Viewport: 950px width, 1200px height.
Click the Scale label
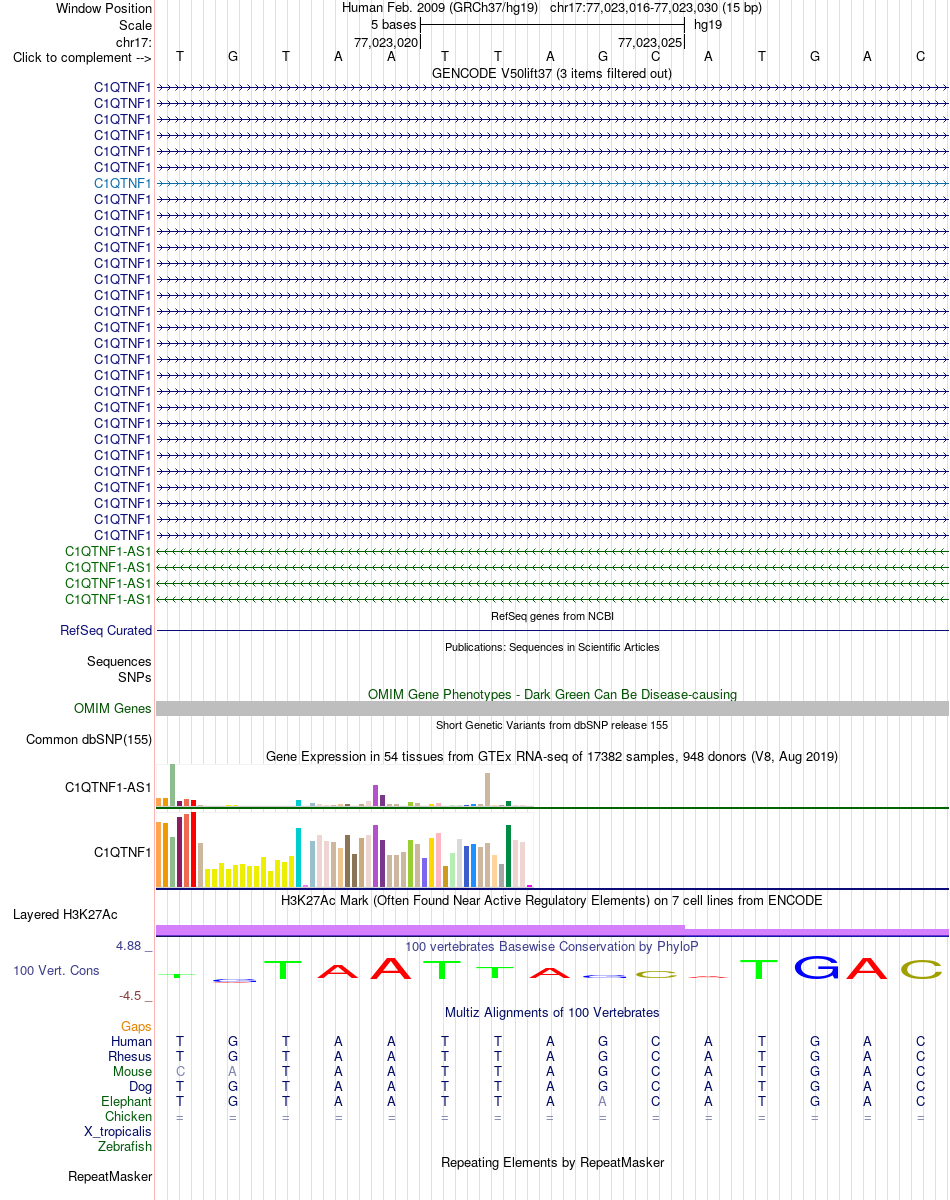(135, 25)
